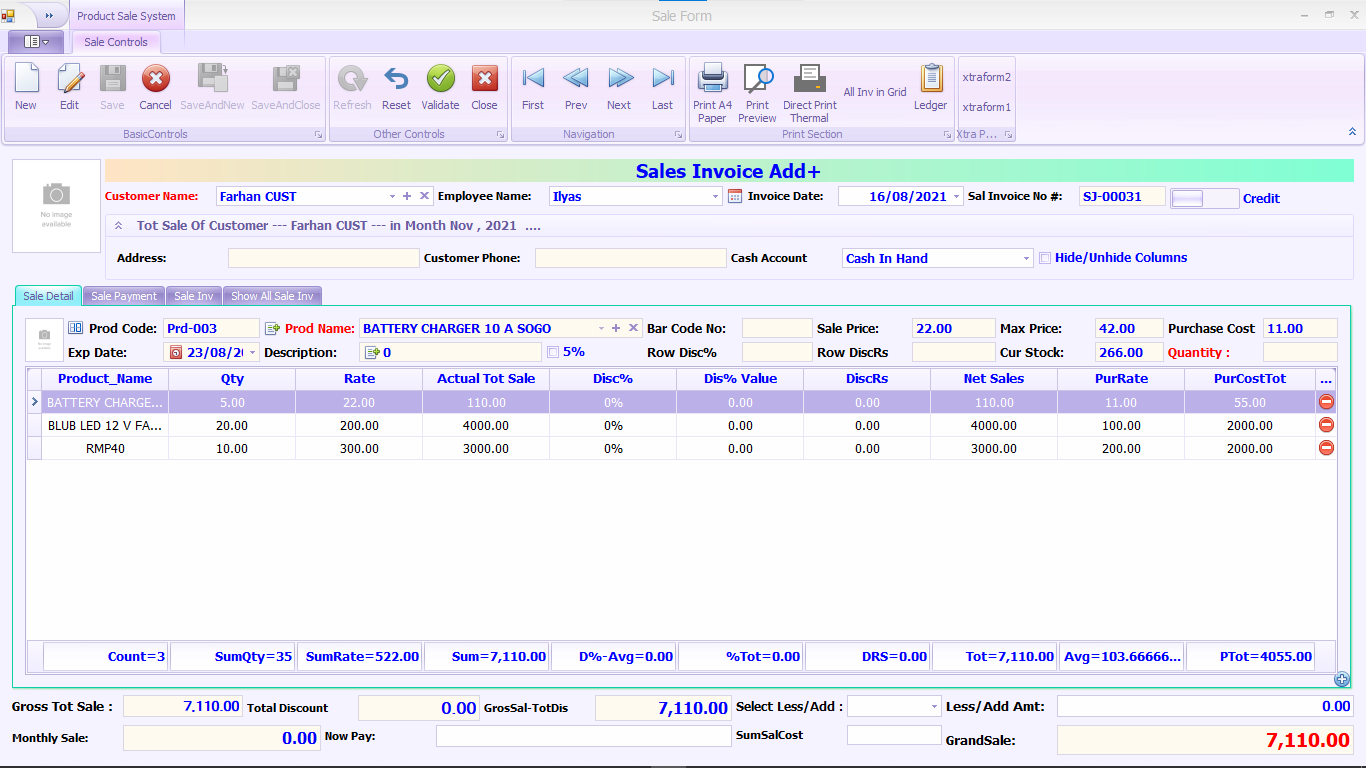Click plus icon next to Customer Name field
Viewport: 1366px width, 768px height.
[407, 196]
